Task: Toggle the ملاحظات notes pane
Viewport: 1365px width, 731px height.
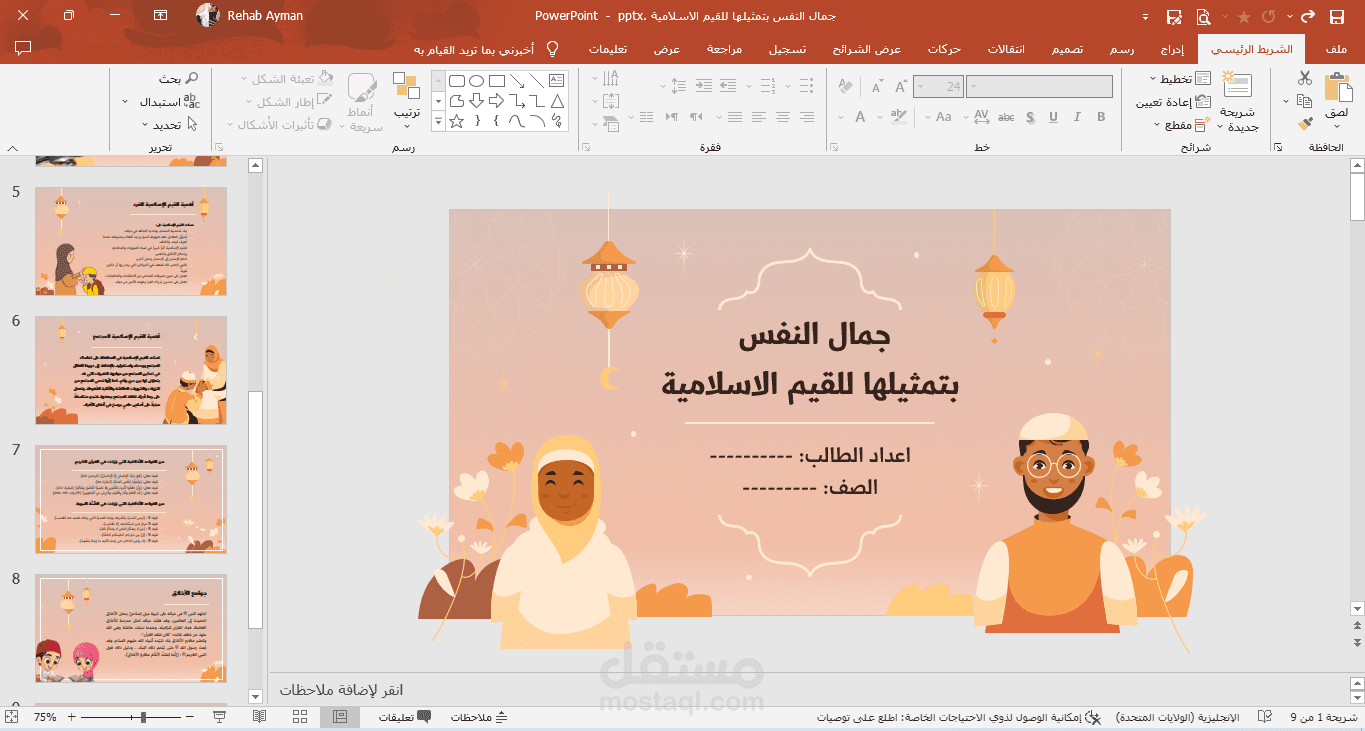Action: 480,717
